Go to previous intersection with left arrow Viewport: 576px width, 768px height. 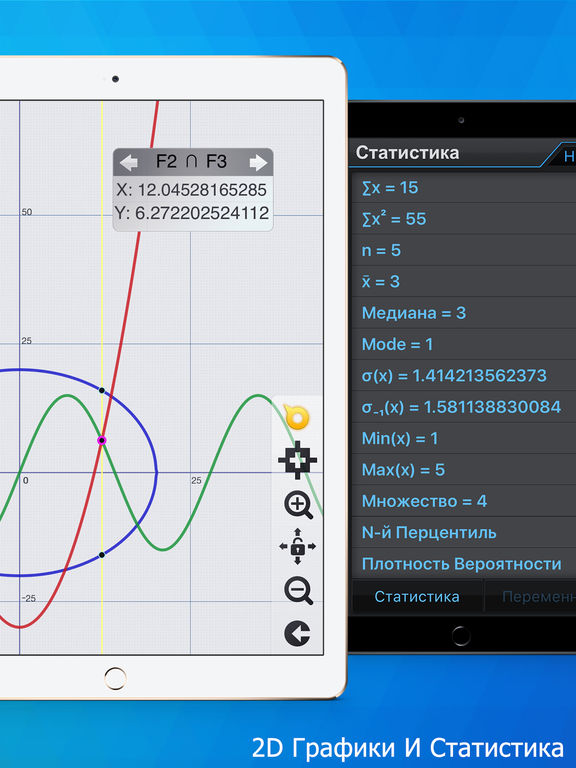129,163
